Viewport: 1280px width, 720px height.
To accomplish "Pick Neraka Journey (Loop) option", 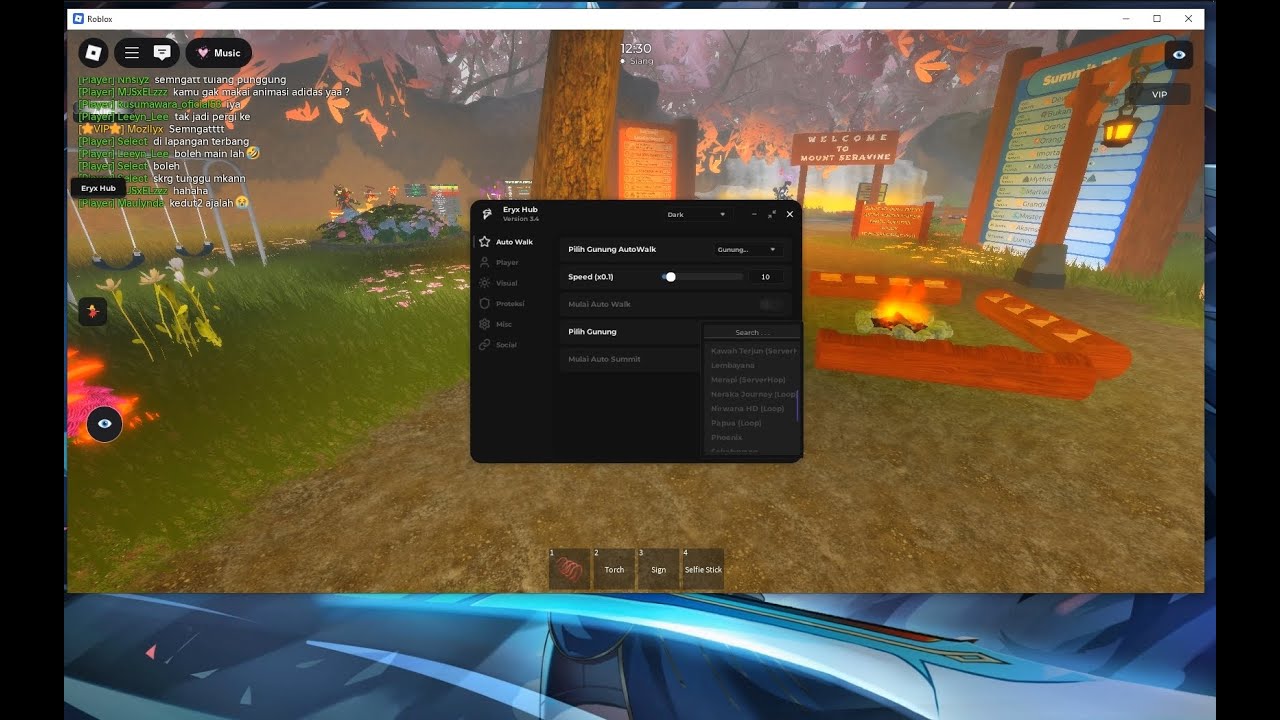I will 753,394.
